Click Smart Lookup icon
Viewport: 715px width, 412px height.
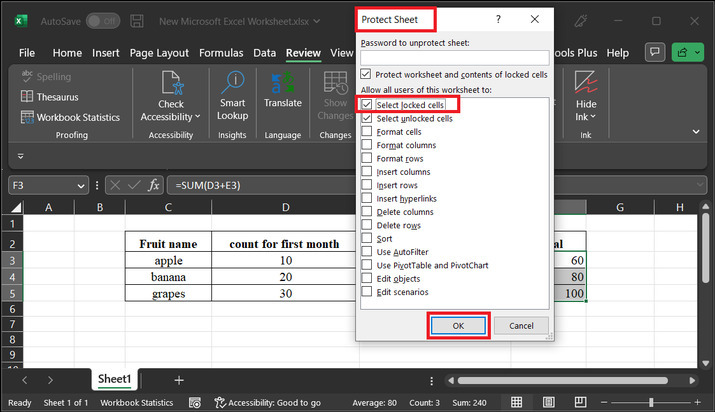click(x=233, y=82)
